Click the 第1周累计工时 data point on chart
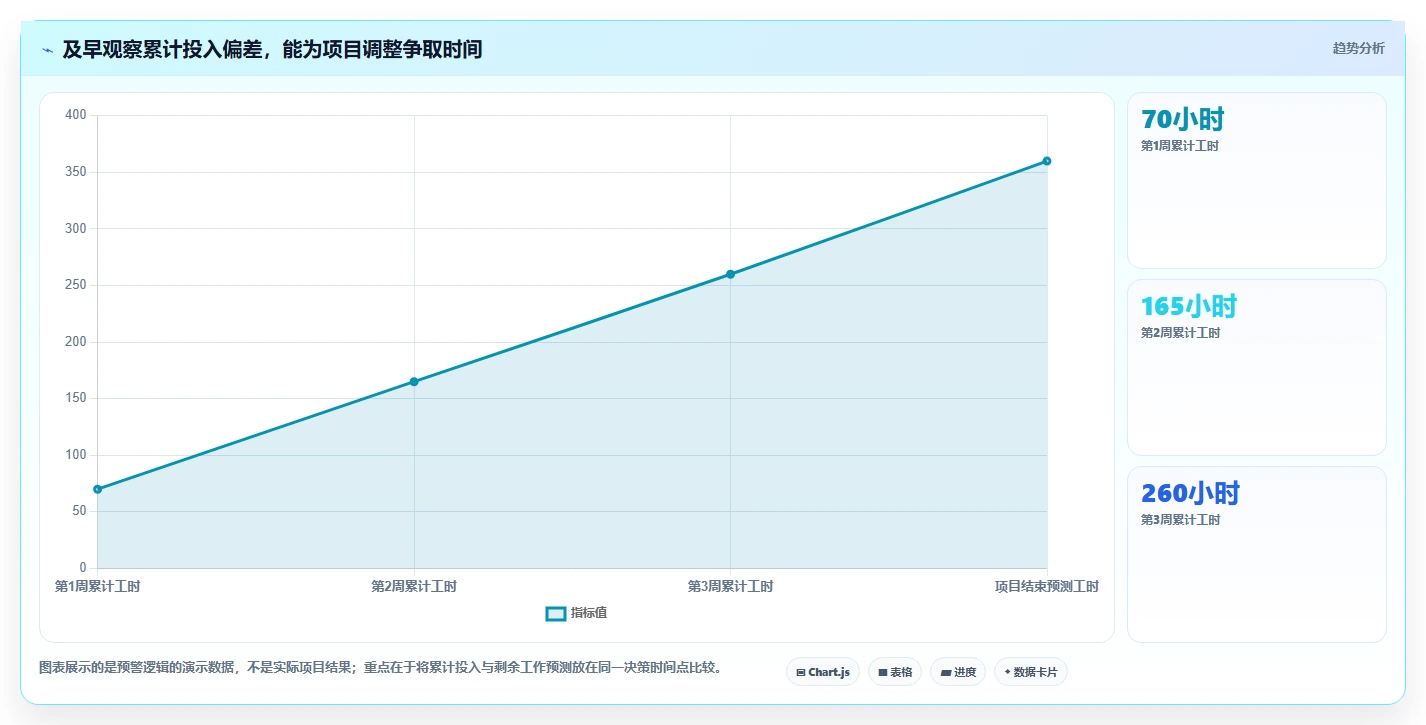The height and width of the screenshot is (725, 1426). point(98,489)
